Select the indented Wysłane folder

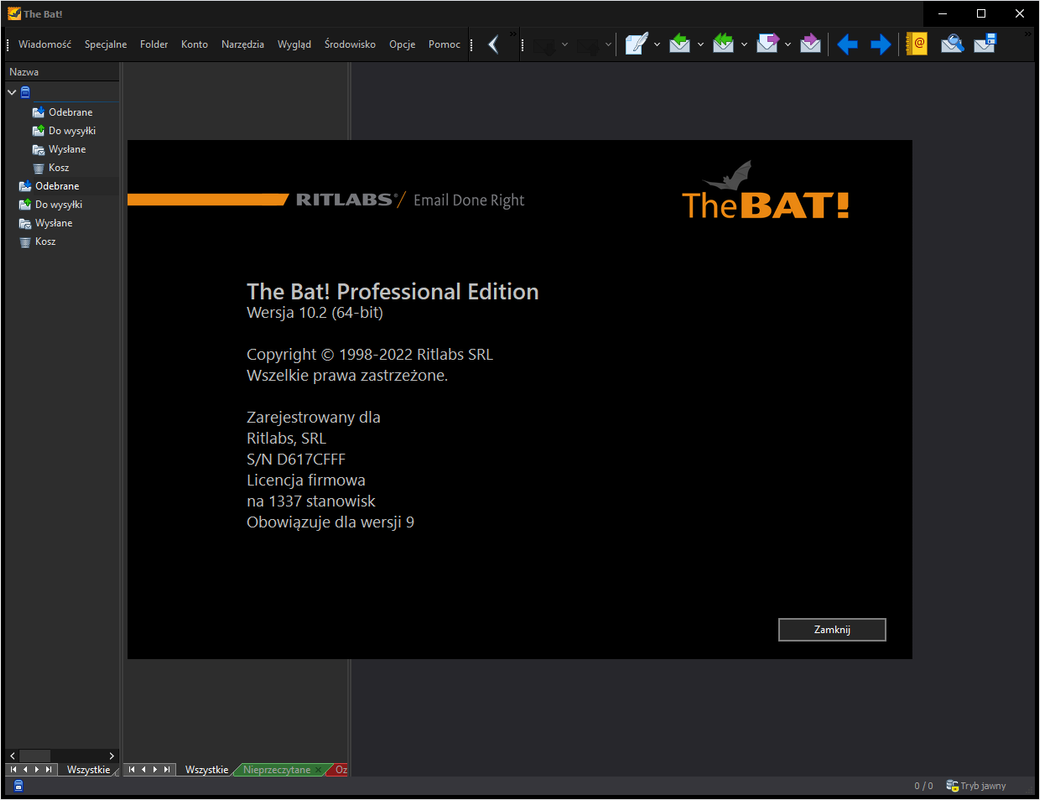pos(67,149)
